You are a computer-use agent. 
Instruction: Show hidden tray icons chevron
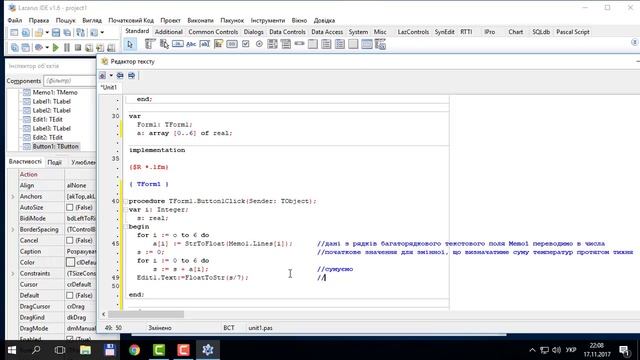point(532,350)
